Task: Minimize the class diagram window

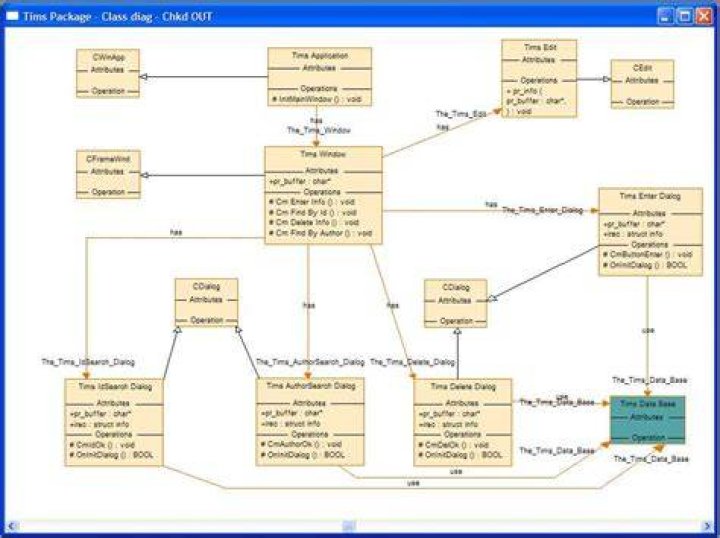Action: [x=666, y=17]
